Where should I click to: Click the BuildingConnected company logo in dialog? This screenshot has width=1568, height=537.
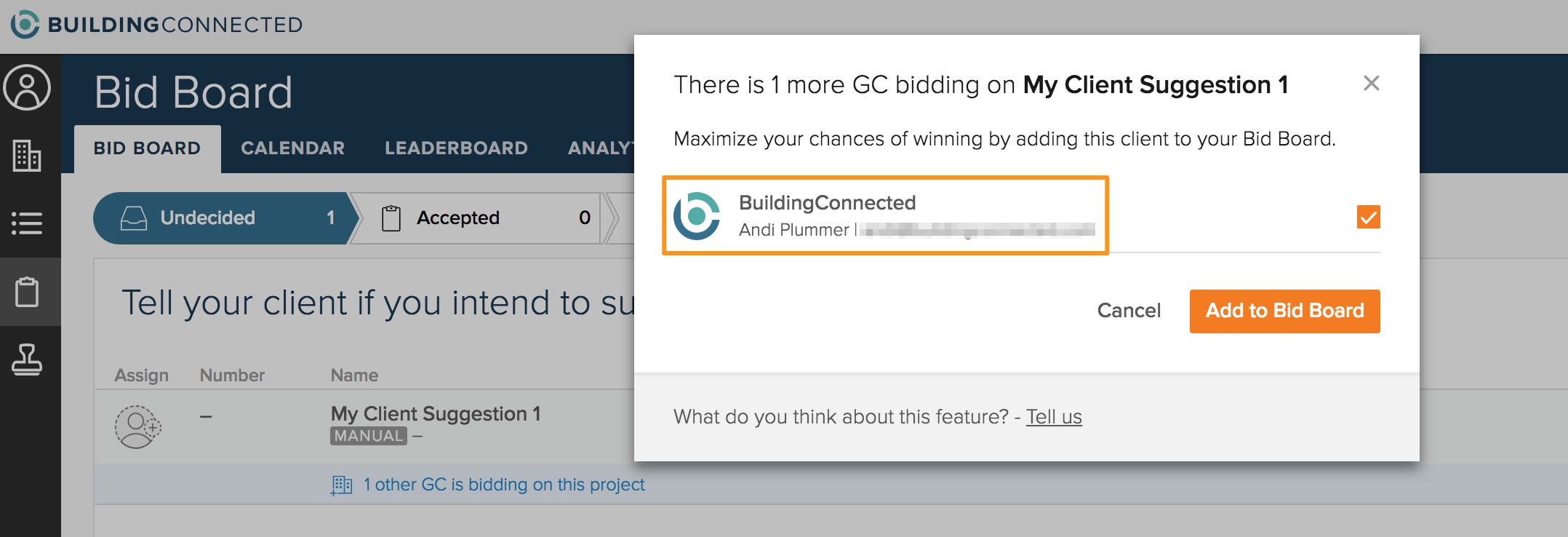[697, 216]
